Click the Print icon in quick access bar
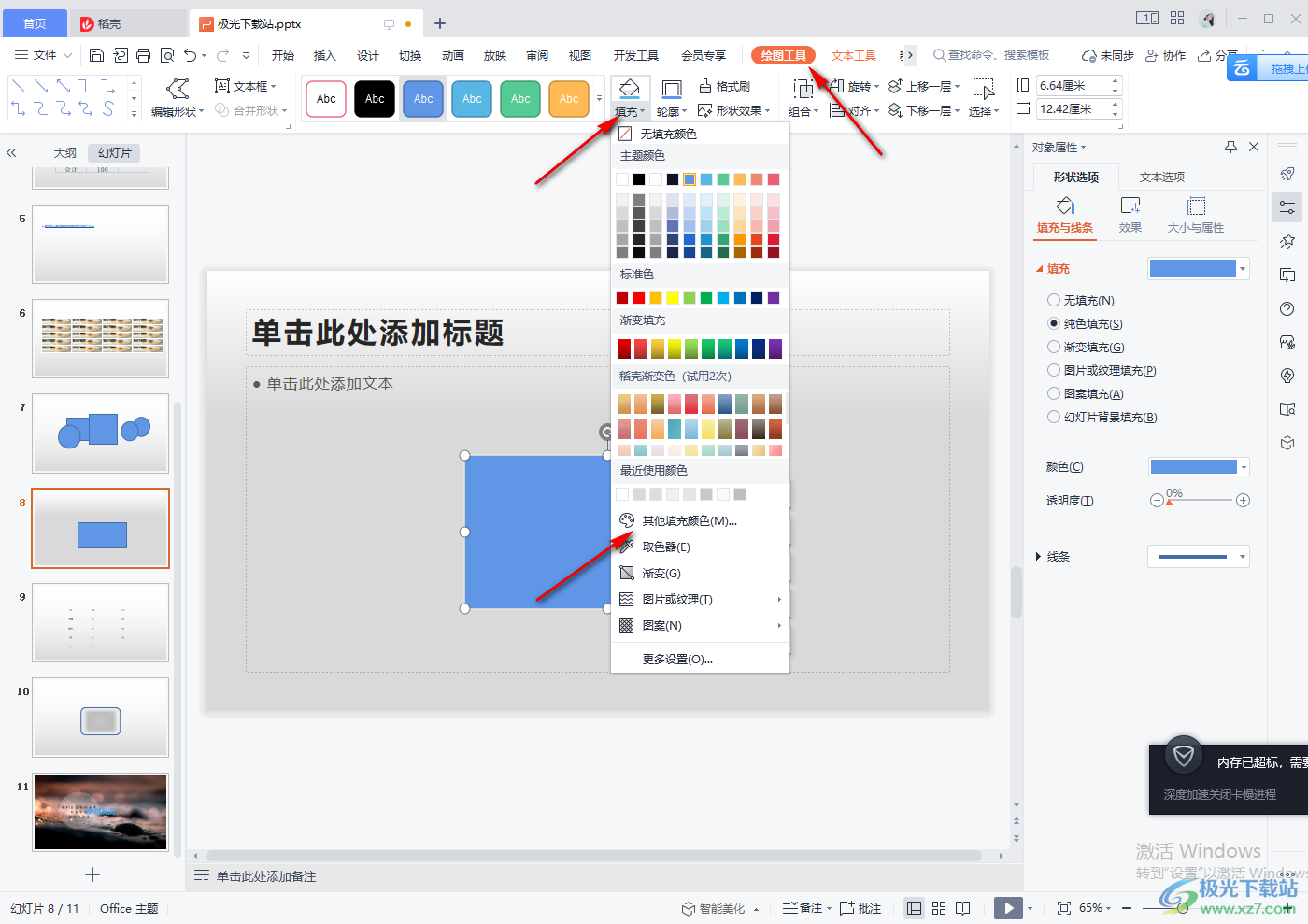1308x924 pixels. coord(143,55)
